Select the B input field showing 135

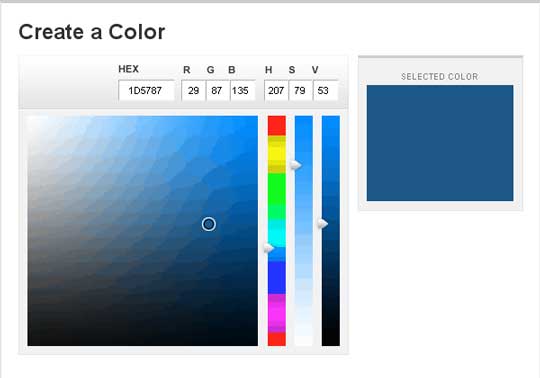click(243, 91)
